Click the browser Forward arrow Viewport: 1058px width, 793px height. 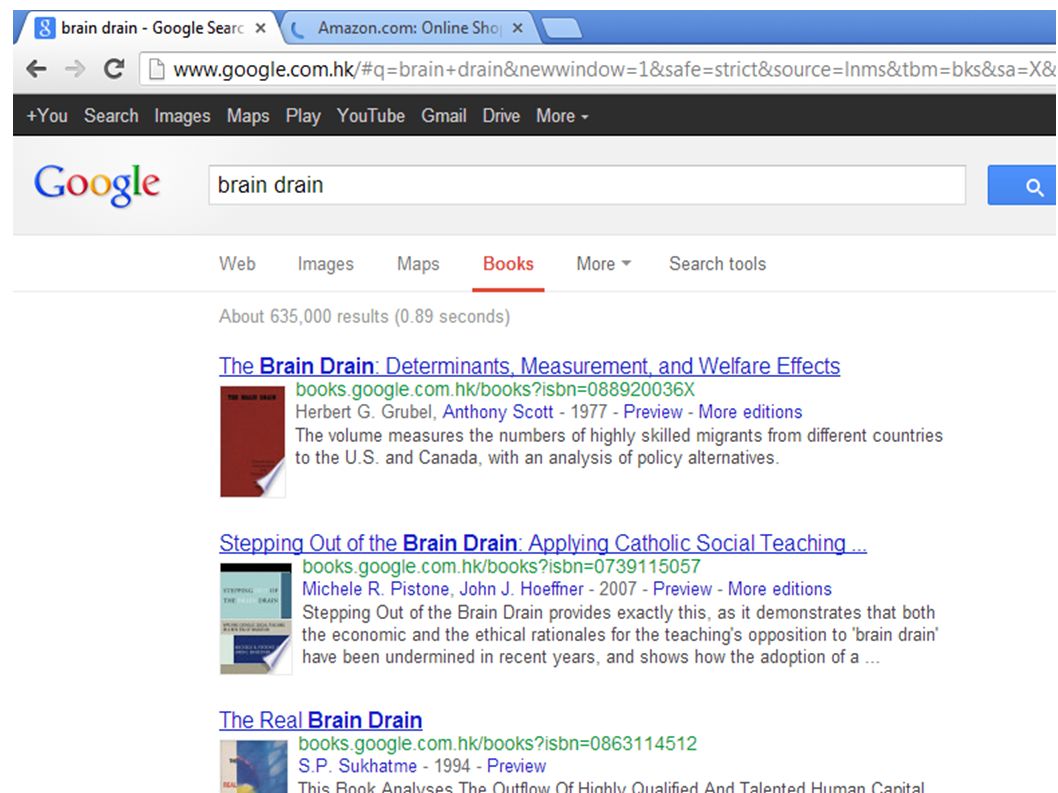(x=75, y=69)
